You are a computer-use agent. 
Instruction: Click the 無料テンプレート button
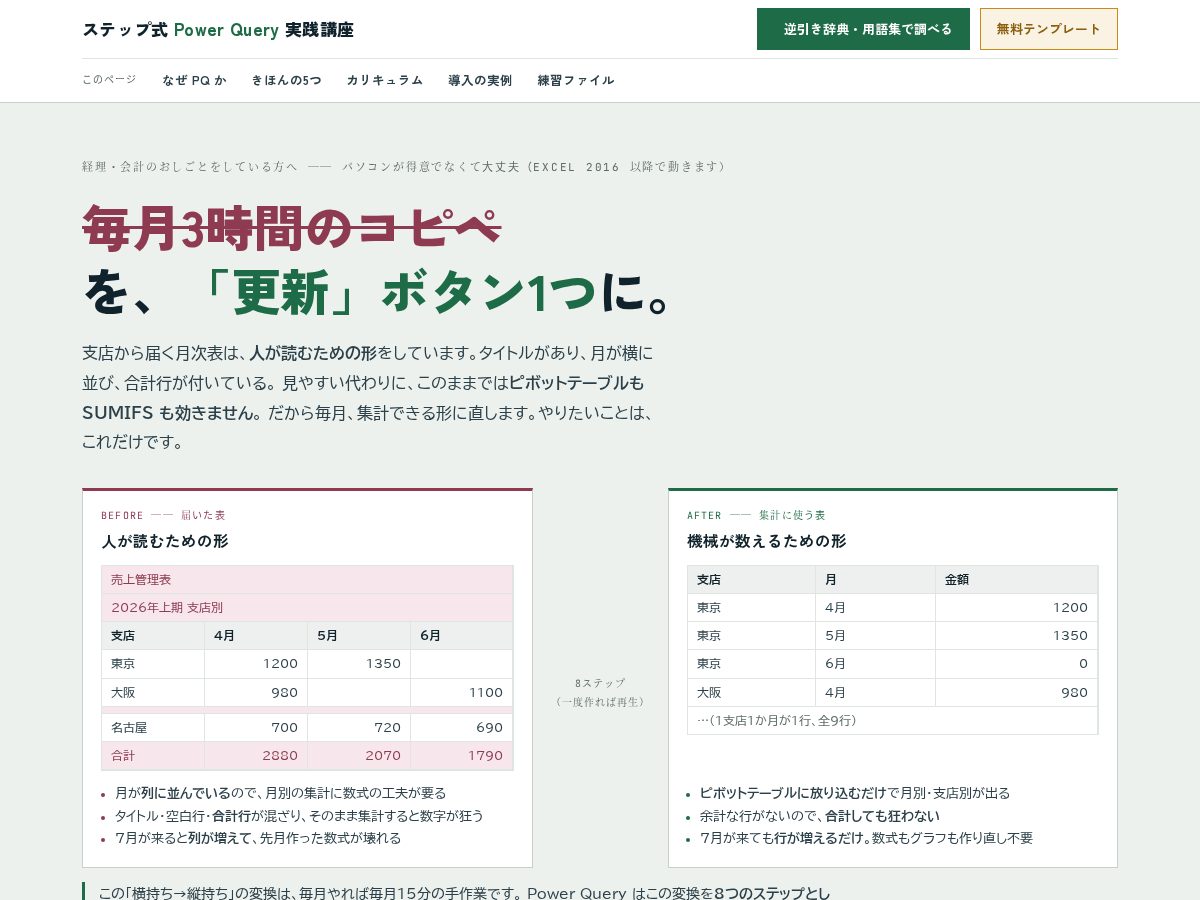click(1048, 29)
